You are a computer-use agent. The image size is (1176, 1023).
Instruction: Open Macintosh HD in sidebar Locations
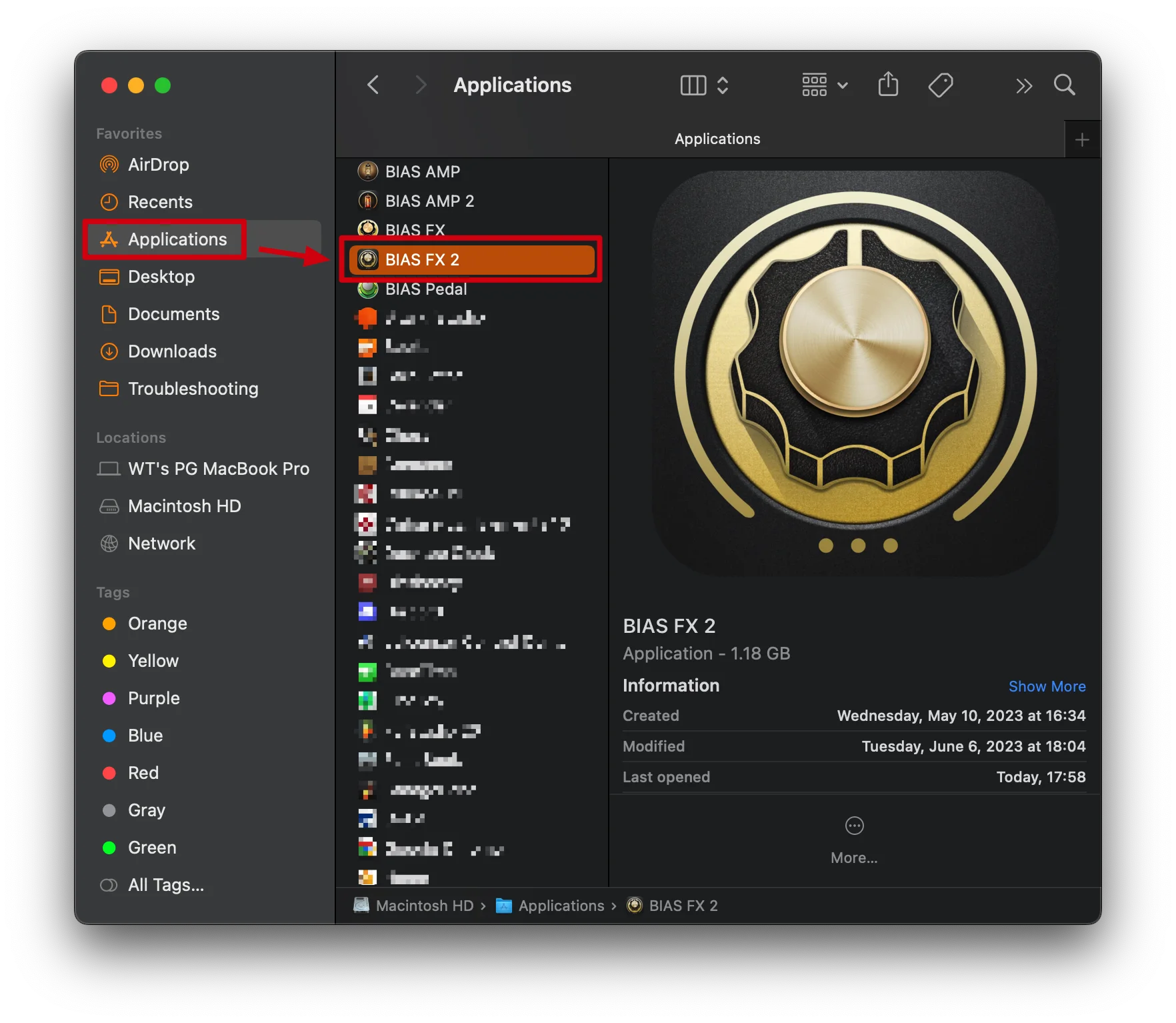[x=184, y=506]
